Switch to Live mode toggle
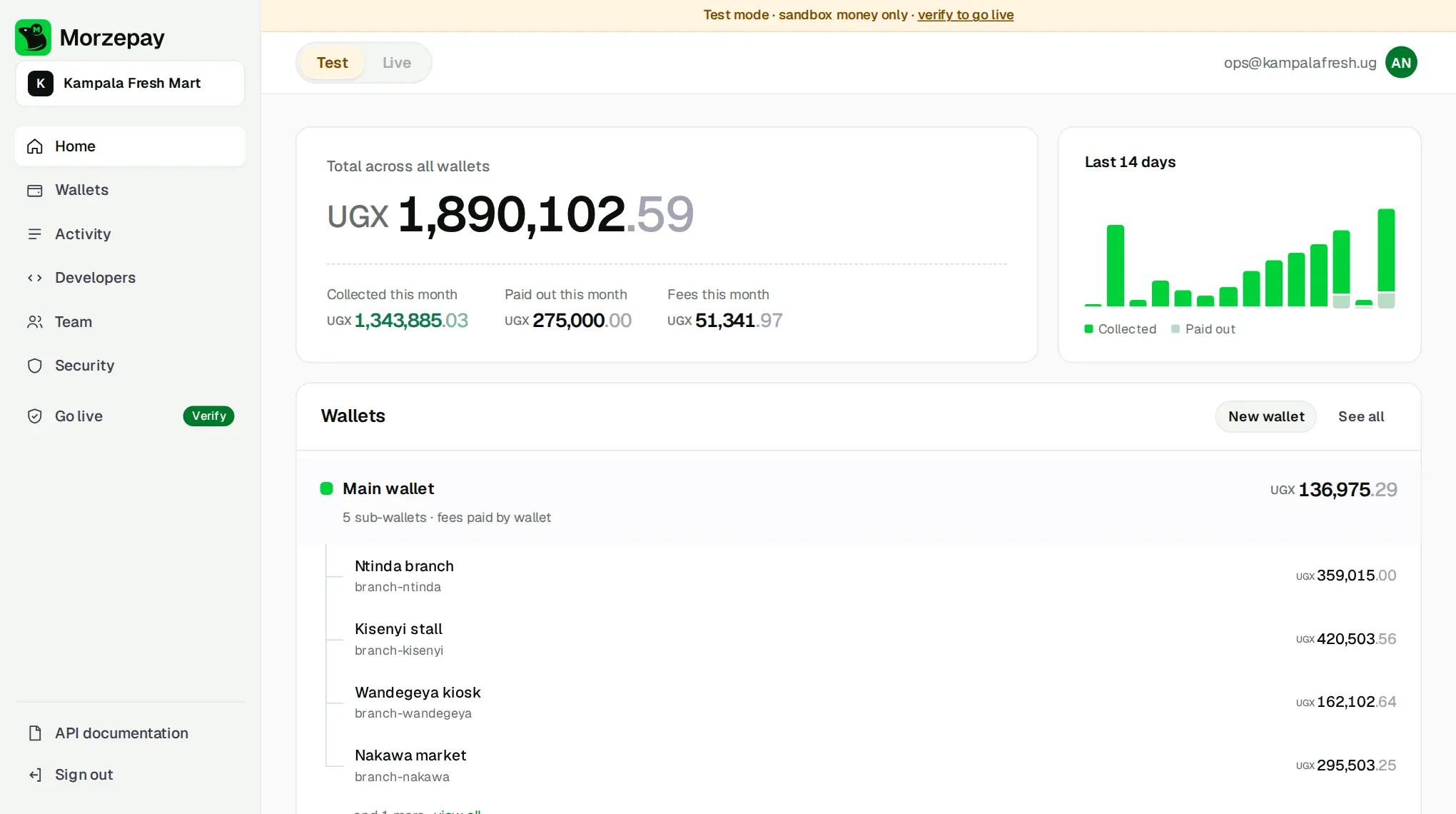The height and width of the screenshot is (814, 1456). (x=397, y=63)
